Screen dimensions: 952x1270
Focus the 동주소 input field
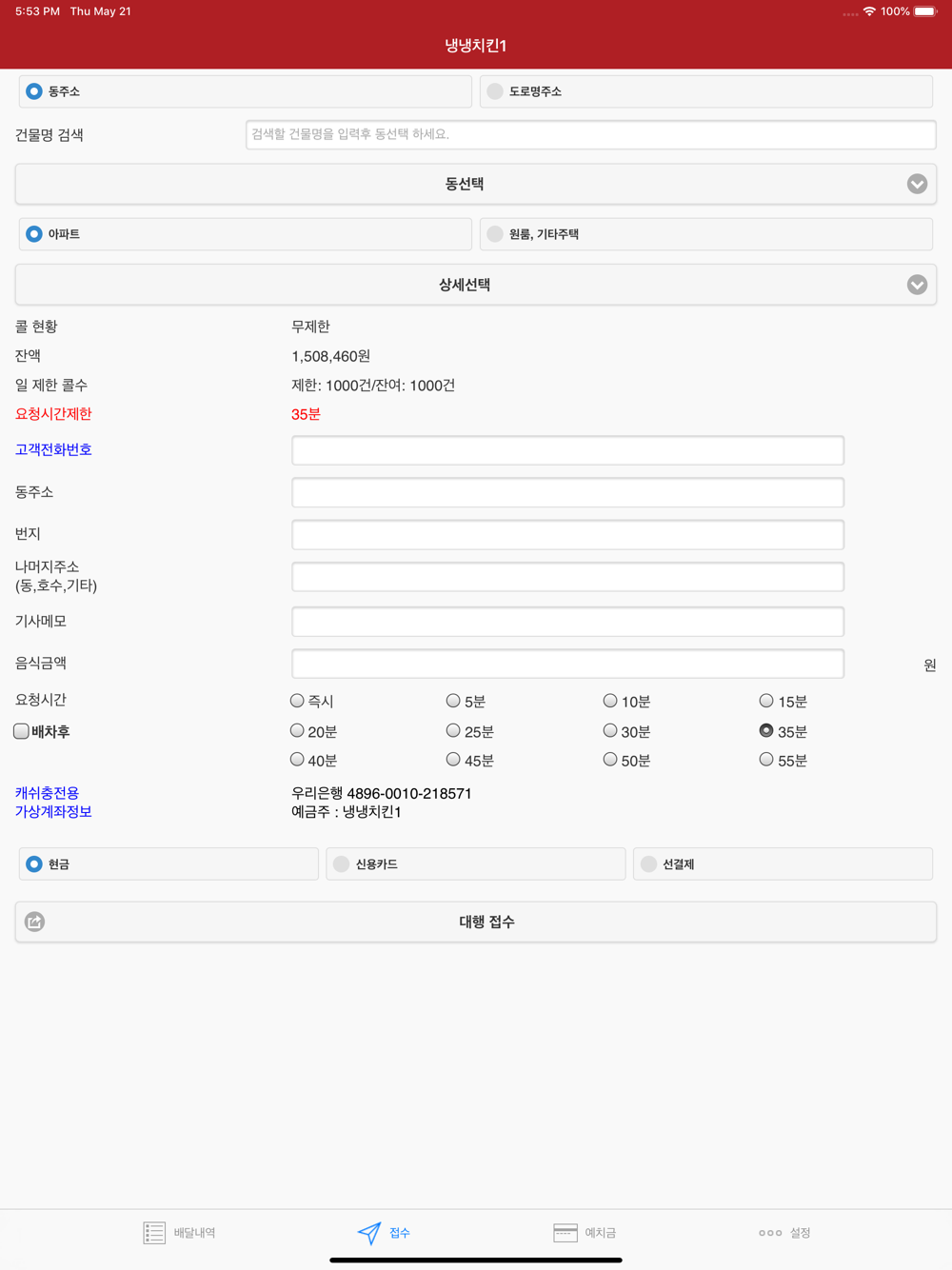[x=567, y=492]
